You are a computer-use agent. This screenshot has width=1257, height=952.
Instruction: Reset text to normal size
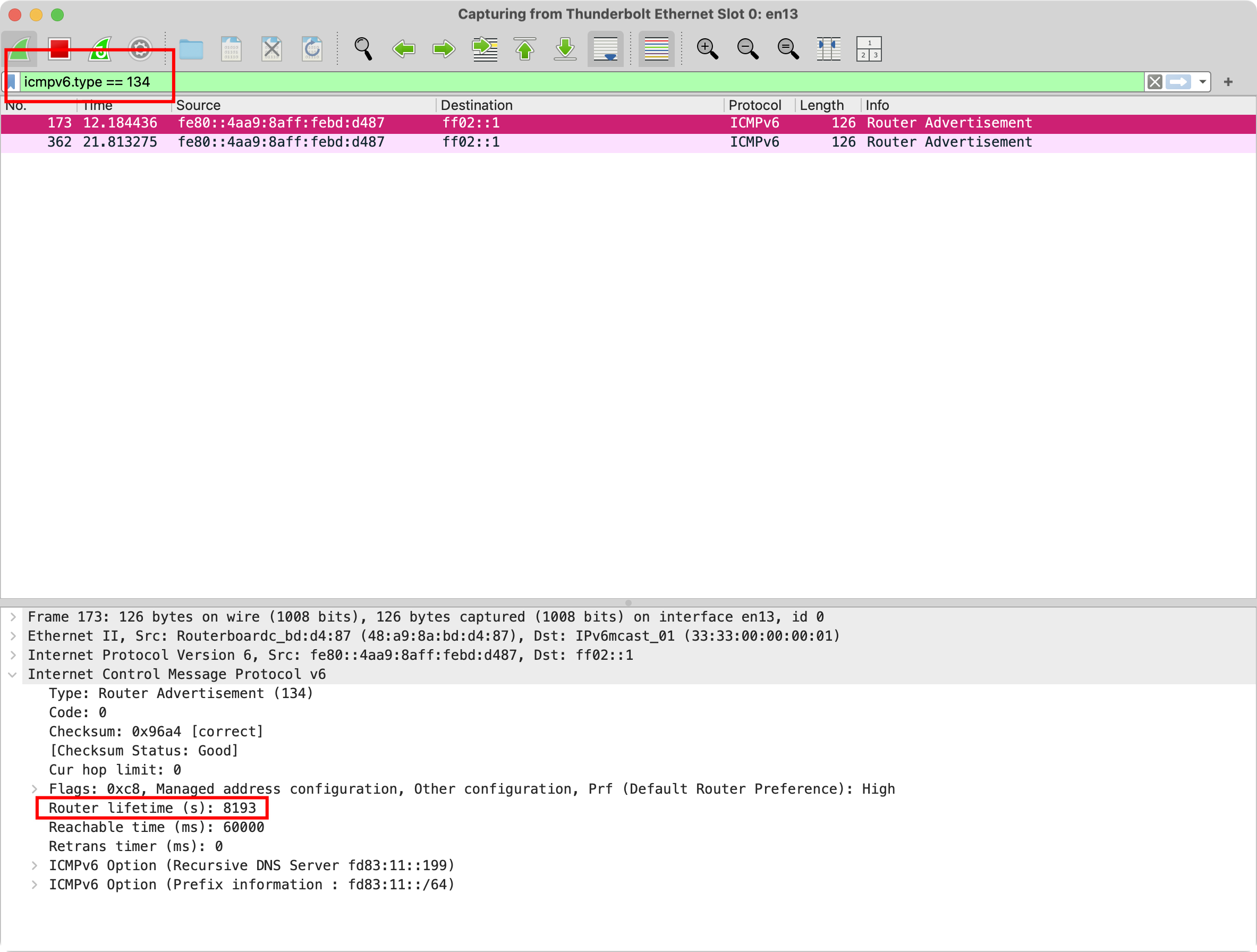click(x=788, y=49)
